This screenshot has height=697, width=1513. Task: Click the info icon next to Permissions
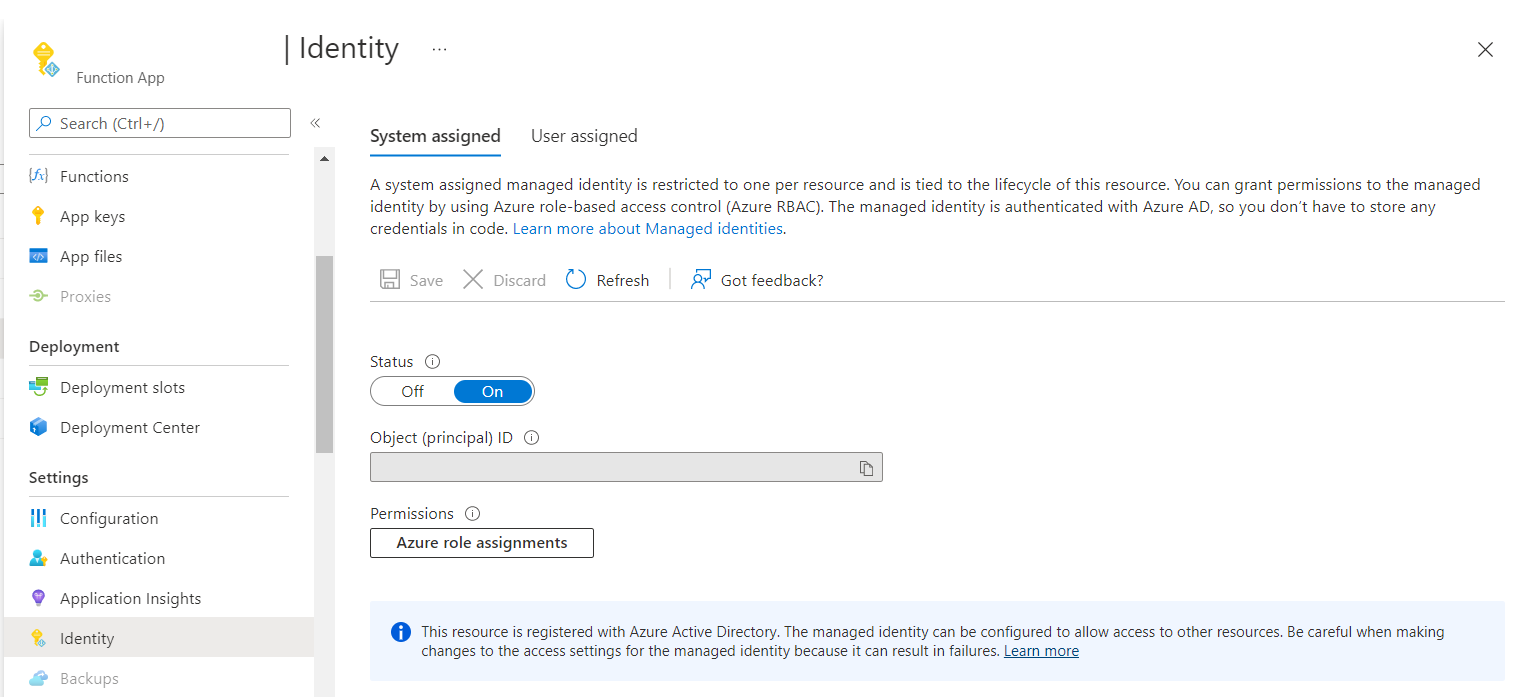(x=473, y=514)
